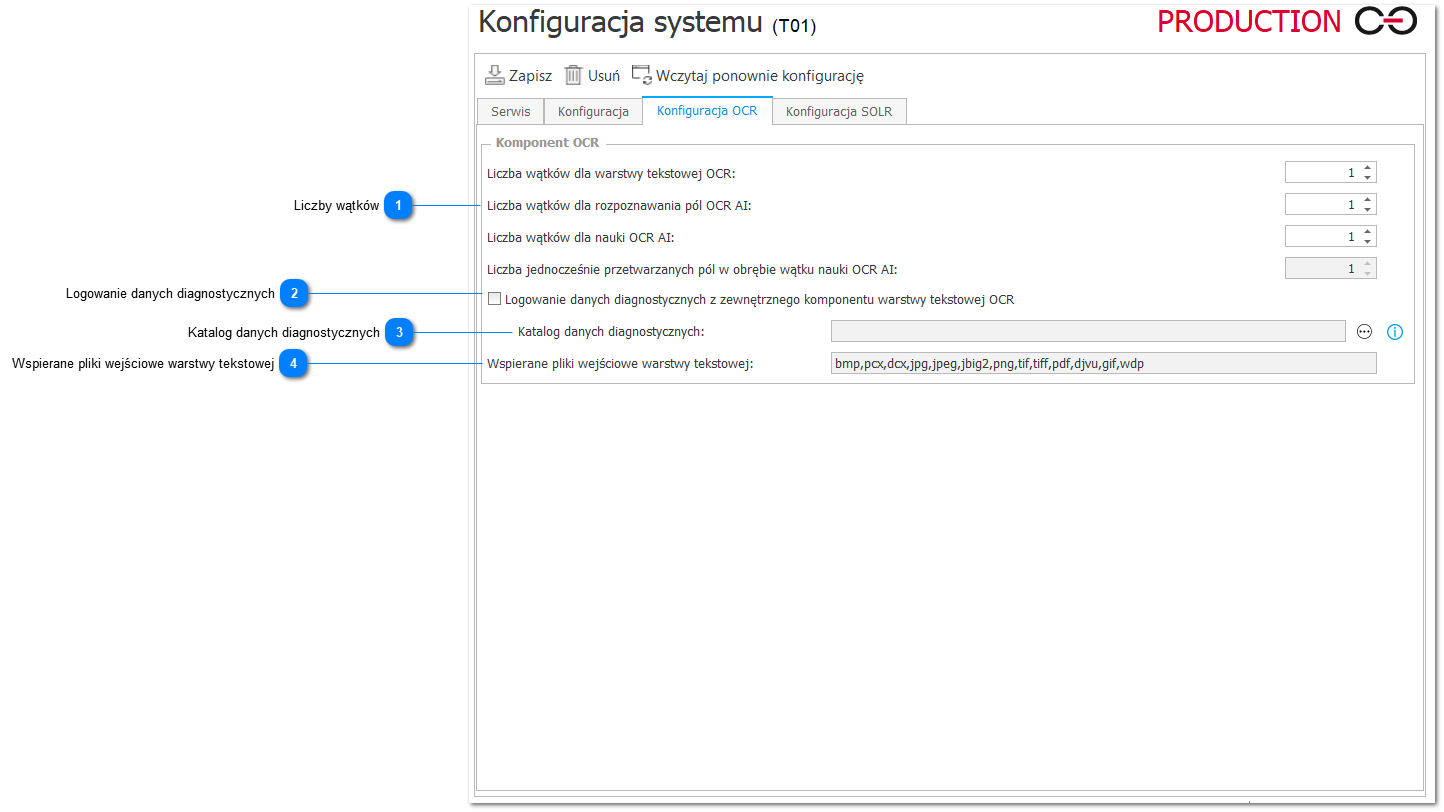Increase thread count for rozpoznawania pól OCR AI

click(1367, 199)
